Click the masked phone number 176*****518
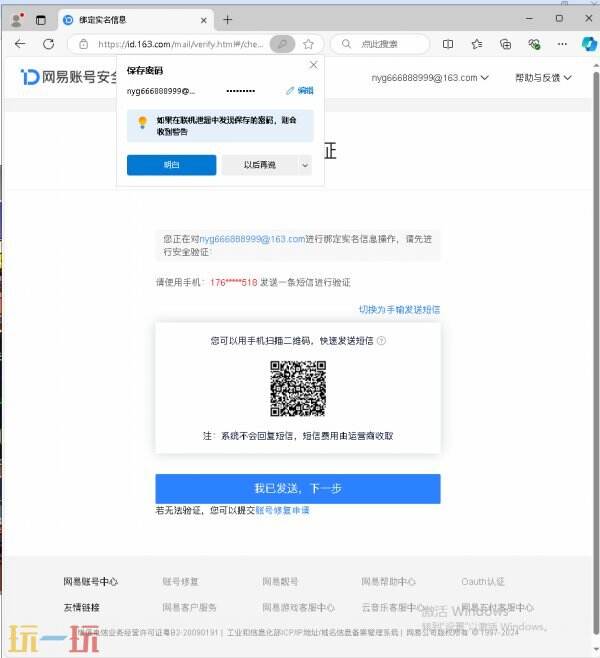The image size is (600, 658). 233,282
